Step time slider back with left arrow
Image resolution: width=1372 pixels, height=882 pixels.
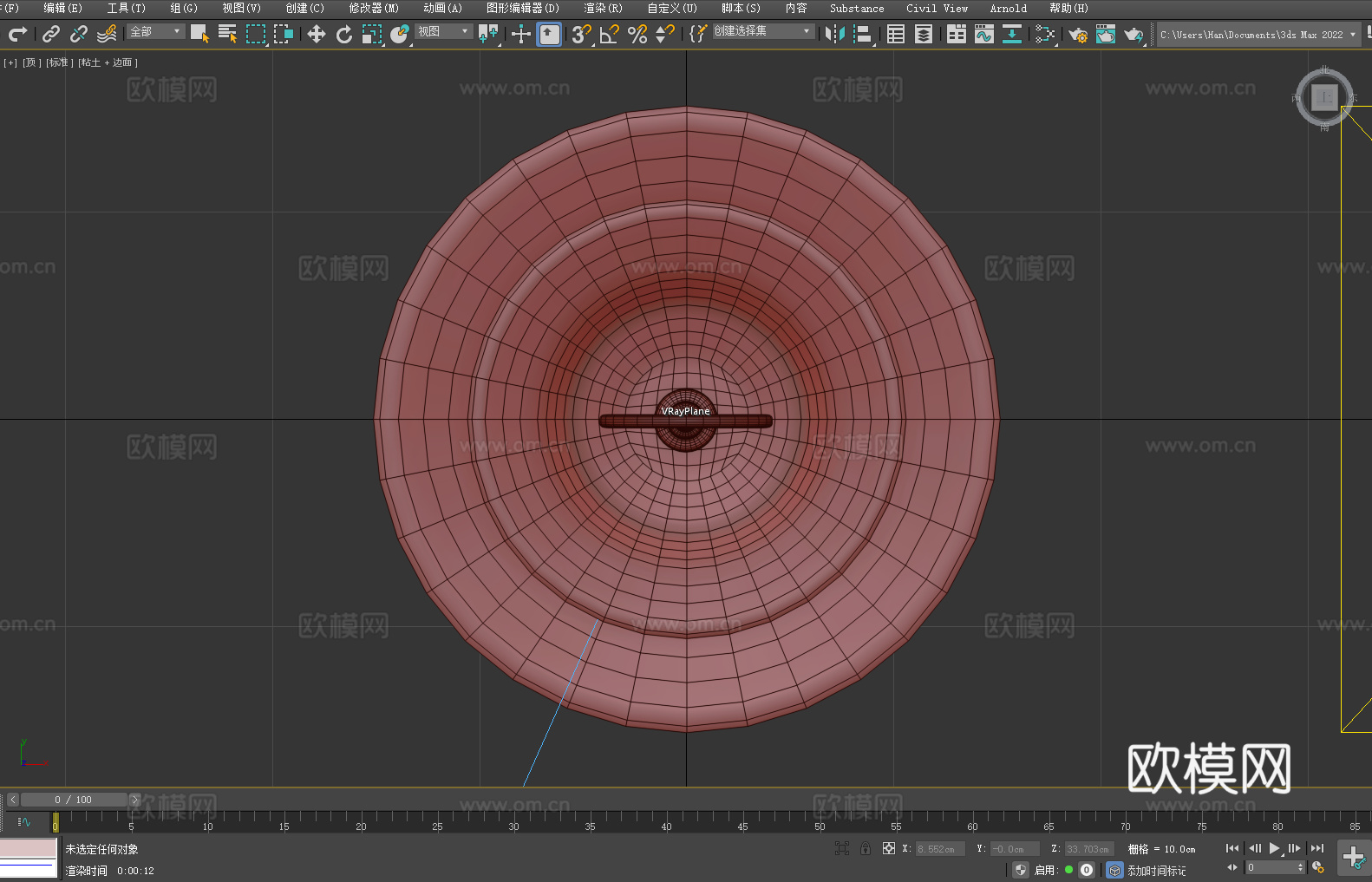tap(13, 800)
